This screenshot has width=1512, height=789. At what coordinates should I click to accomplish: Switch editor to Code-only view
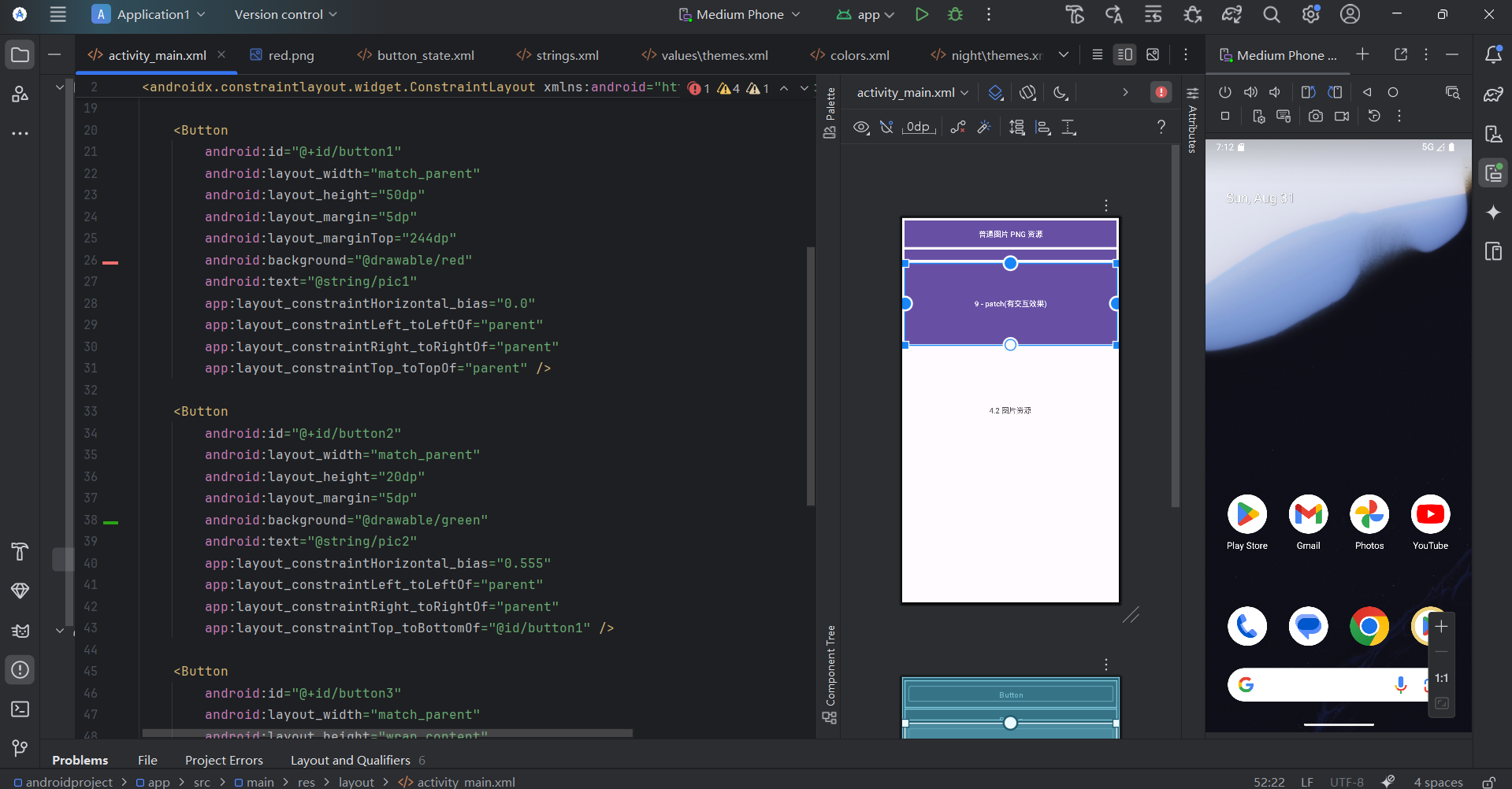(x=1097, y=54)
